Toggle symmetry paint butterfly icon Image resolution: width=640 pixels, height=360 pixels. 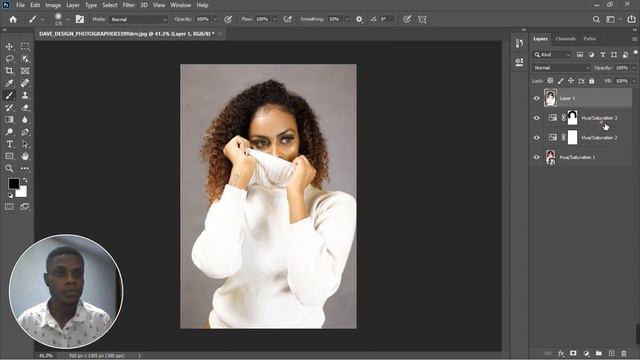(x=422, y=19)
